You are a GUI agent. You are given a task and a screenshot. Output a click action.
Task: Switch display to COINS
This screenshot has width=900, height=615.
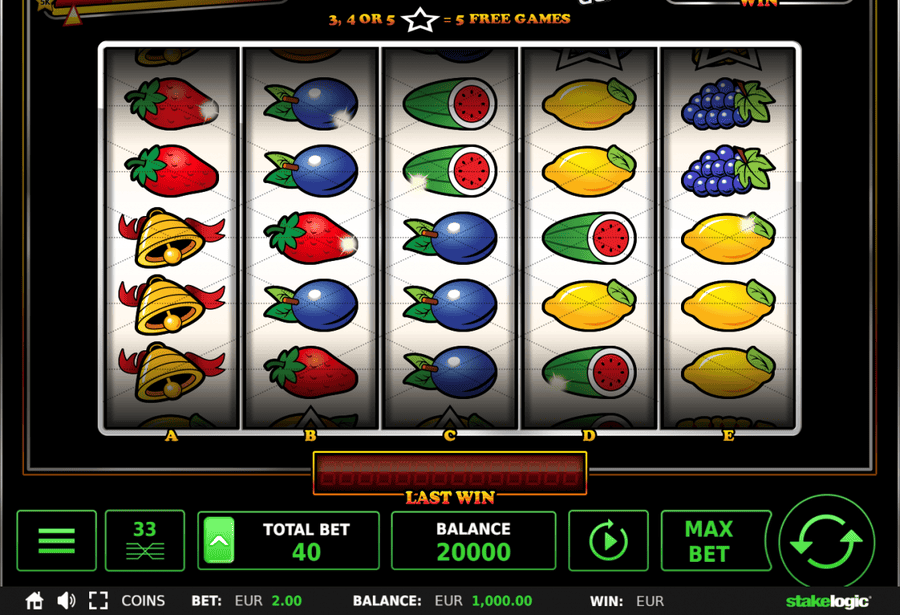pyautogui.click(x=143, y=601)
